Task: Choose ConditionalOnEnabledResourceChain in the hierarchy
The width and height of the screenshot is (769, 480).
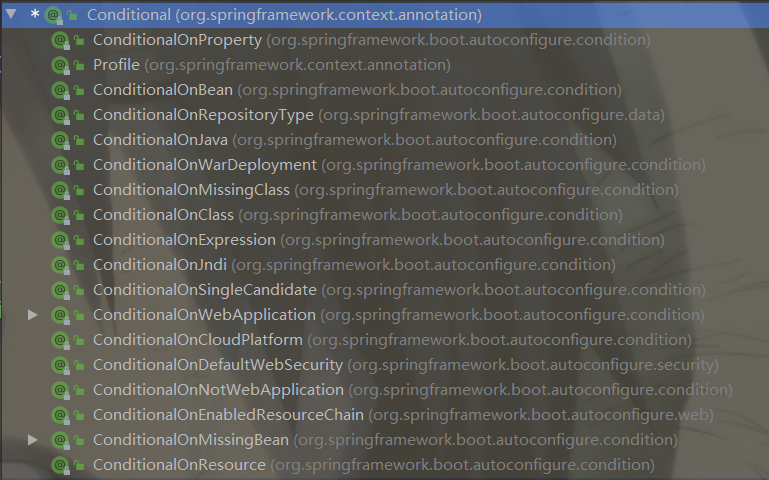Action: (228, 415)
